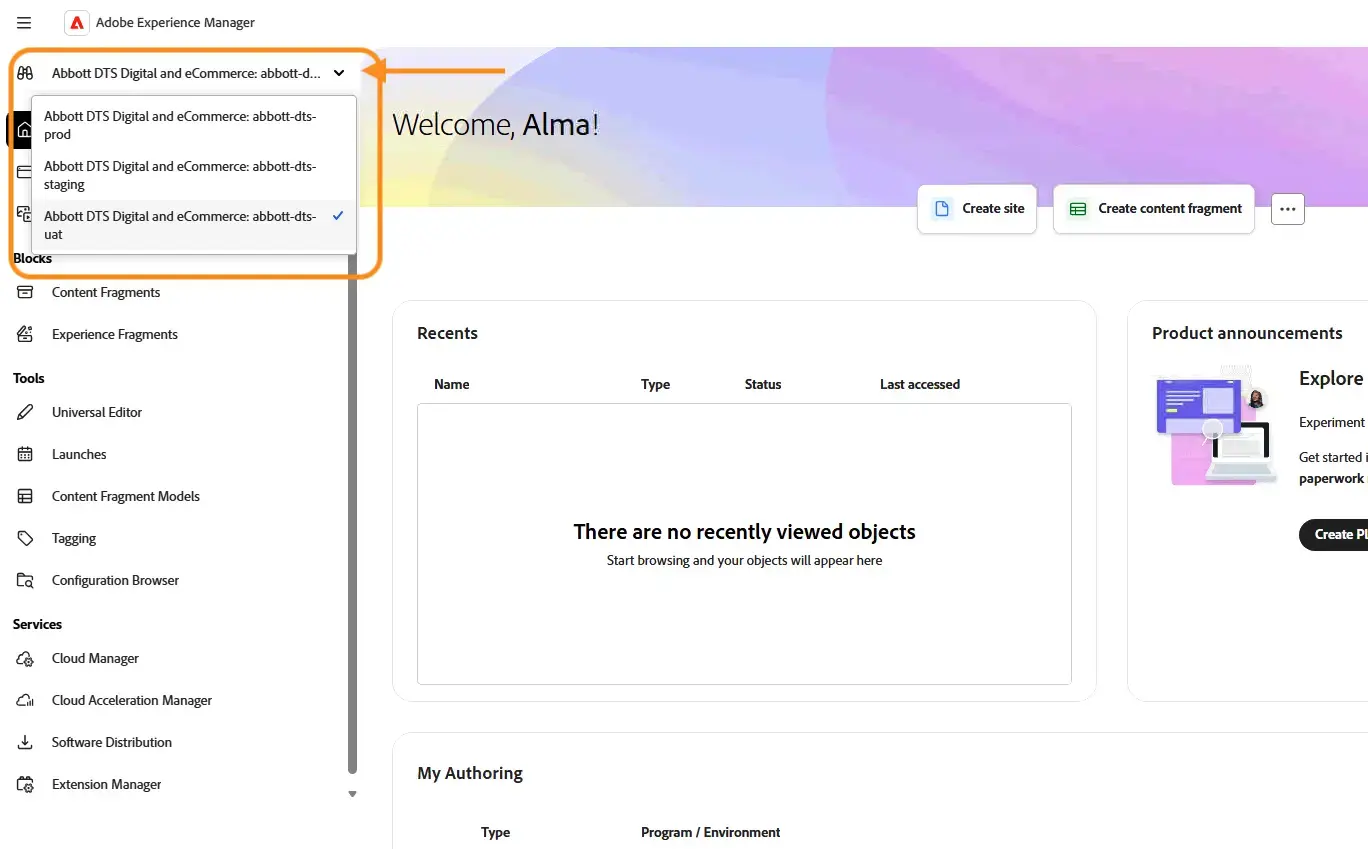Screen dimensions: 1368x849
Task: Open Extension Manager via its icon
Action: (26, 784)
